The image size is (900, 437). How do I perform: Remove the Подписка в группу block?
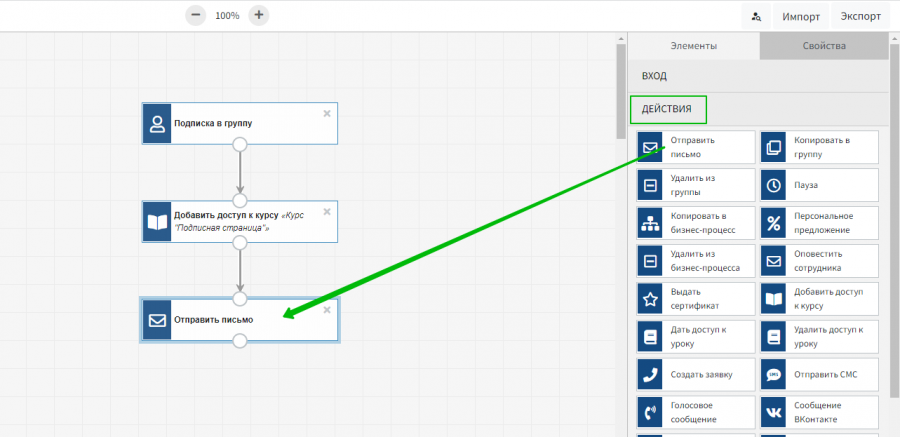pyautogui.click(x=327, y=113)
